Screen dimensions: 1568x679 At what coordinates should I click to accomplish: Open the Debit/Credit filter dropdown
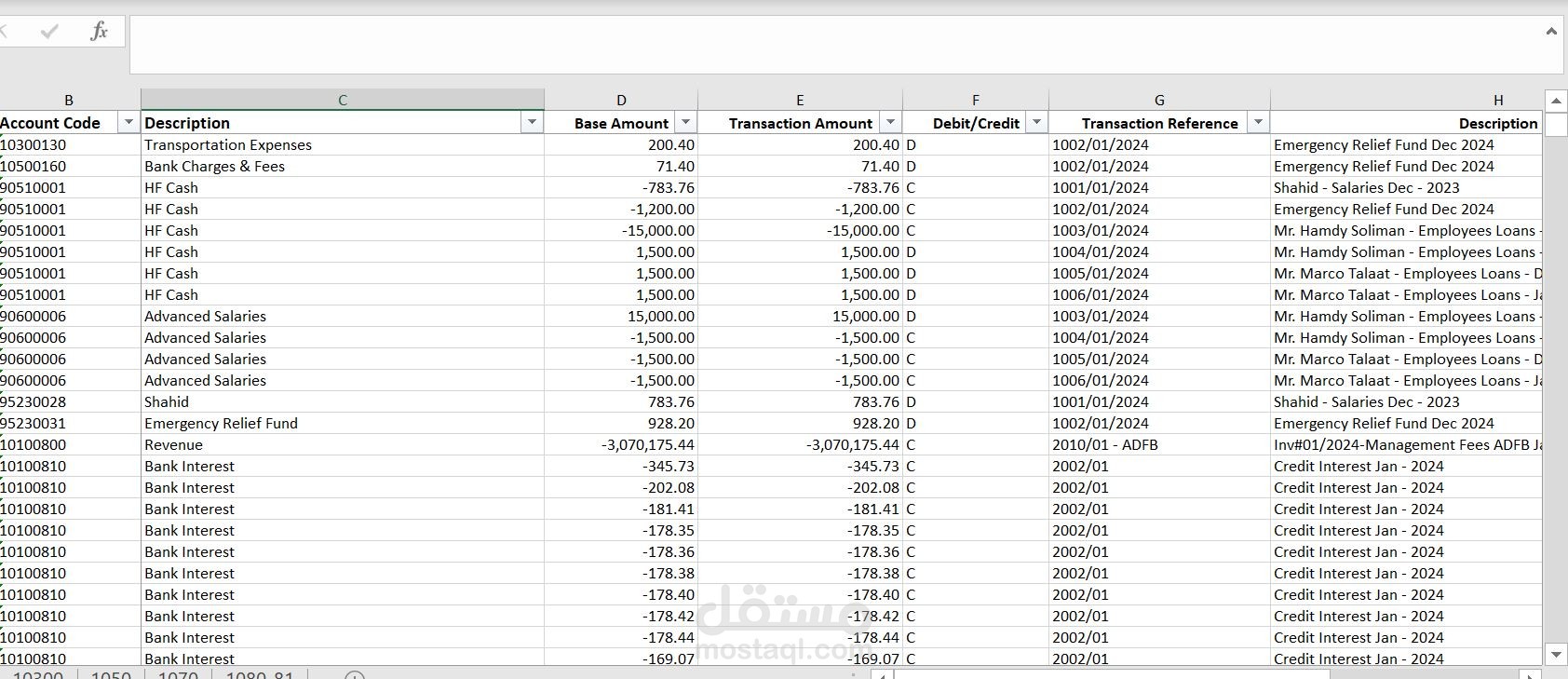(x=1036, y=123)
